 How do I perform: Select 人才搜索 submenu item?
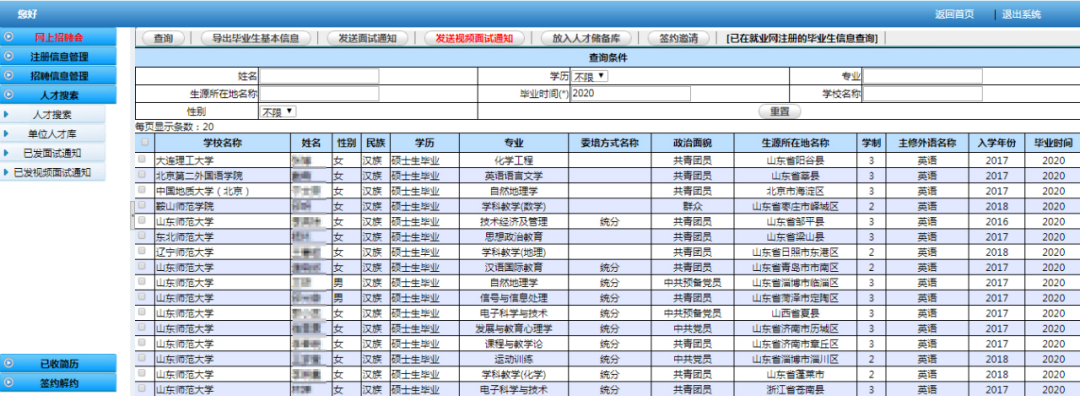pos(52,115)
